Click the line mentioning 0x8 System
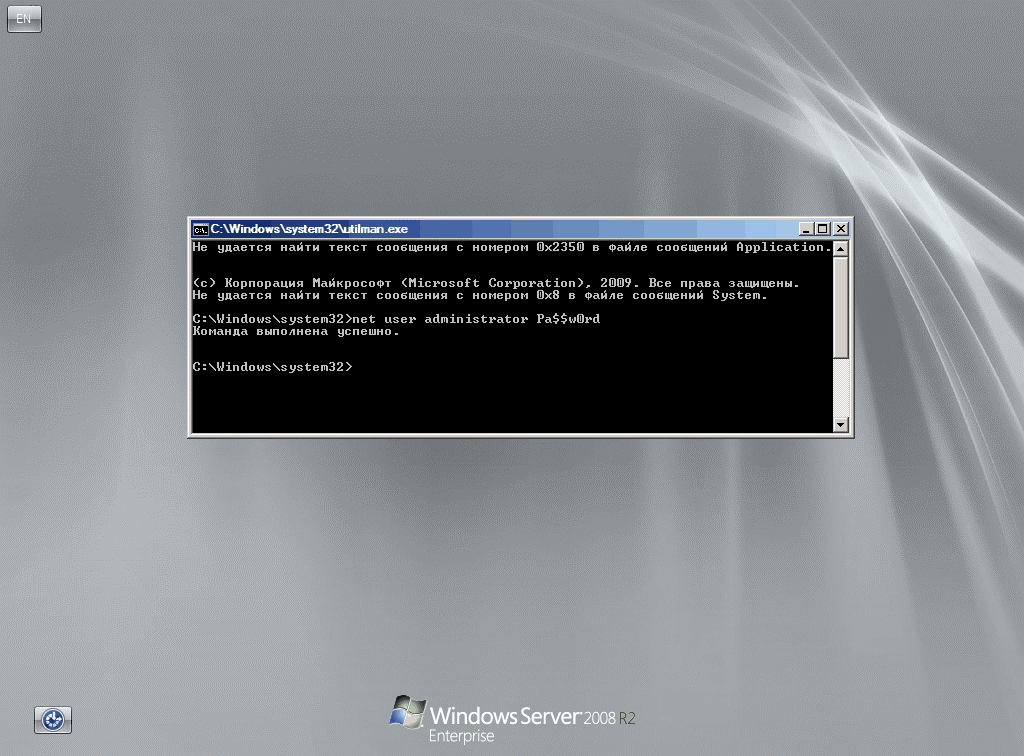Viewport: 1024px width, 756px height. [479, 295]
